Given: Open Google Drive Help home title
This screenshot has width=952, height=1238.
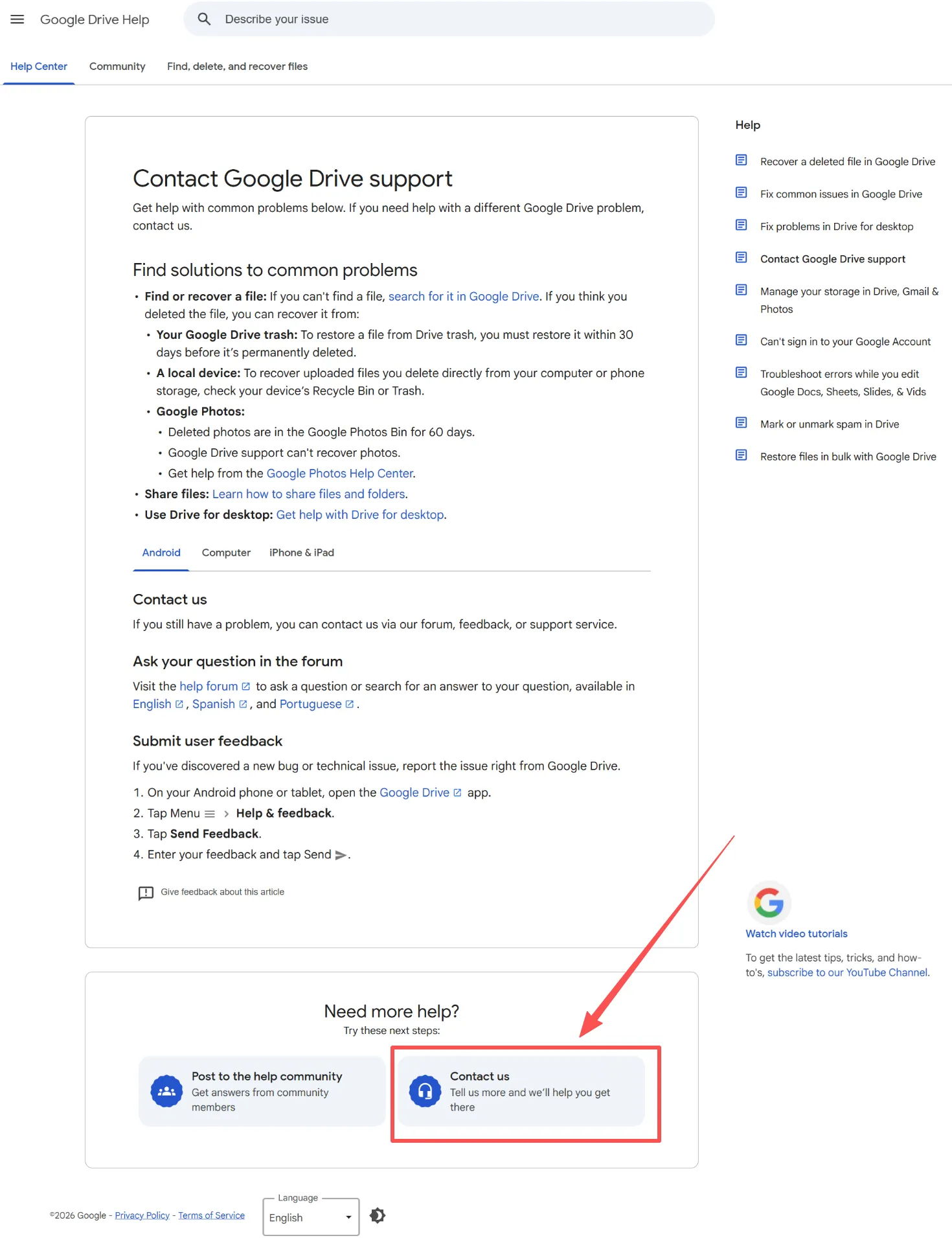Looking at the screenshot, I should pyautogui.click(x=95, y=19).
